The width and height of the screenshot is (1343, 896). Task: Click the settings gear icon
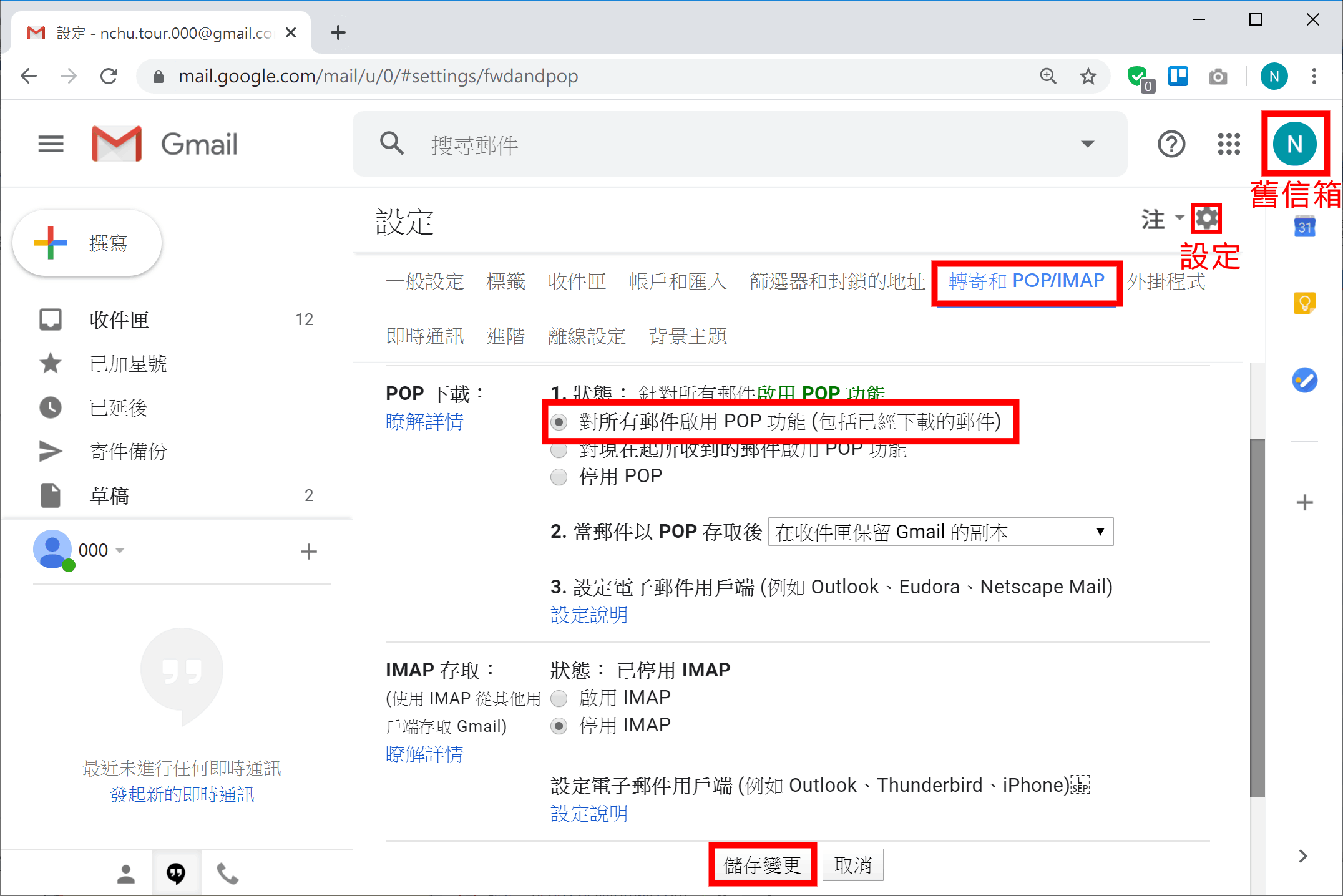pos(1206,218)
